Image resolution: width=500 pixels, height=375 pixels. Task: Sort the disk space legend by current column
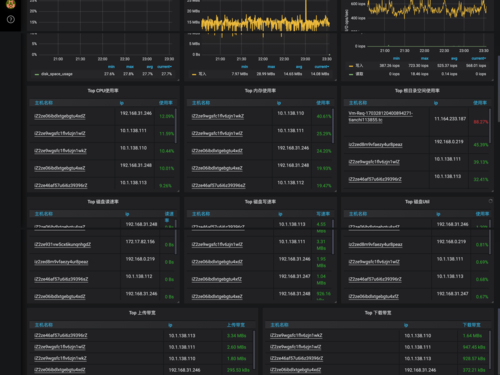[x=164, y=67]
